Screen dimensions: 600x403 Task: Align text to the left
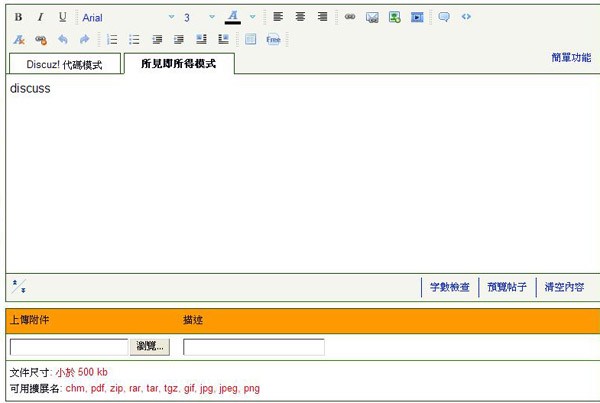click(x=278, y=17)
